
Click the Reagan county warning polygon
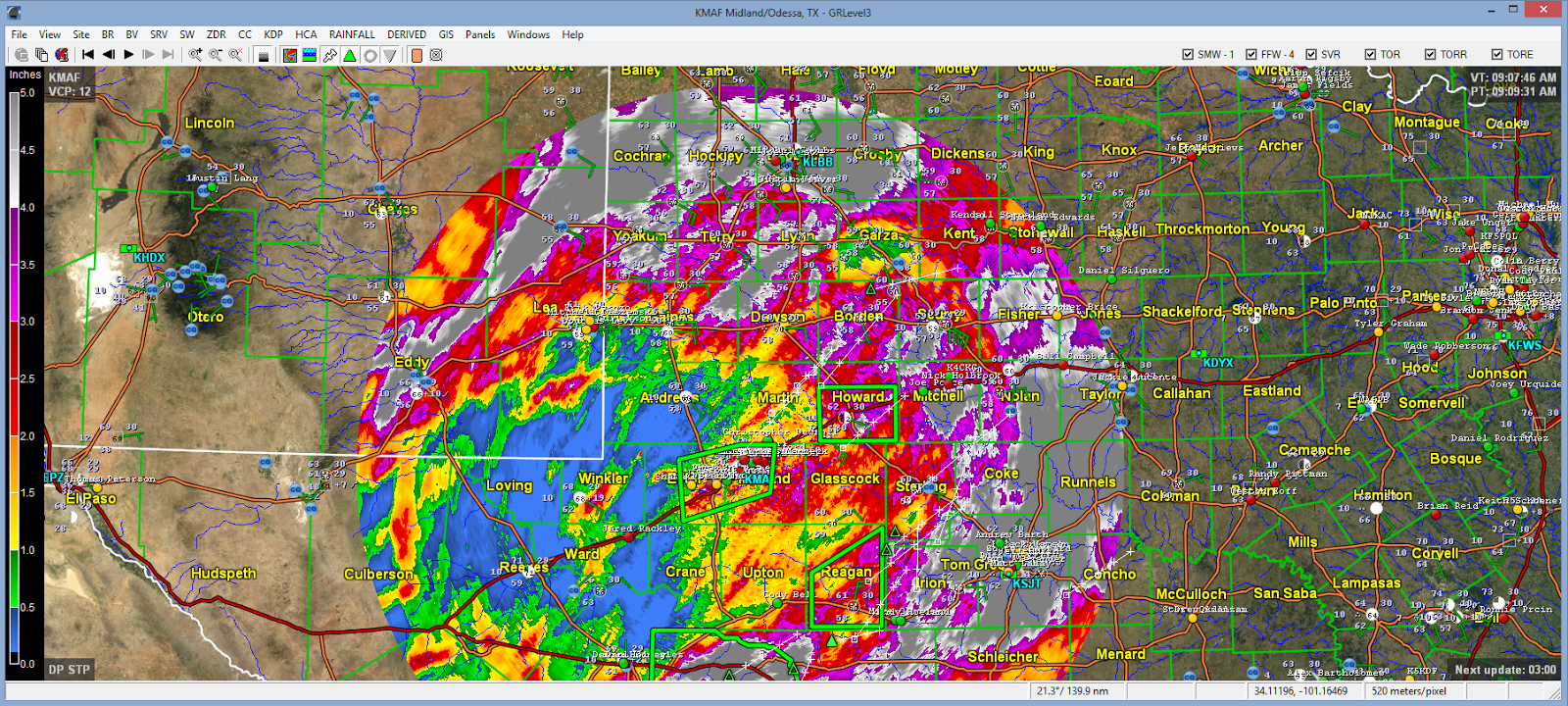tap(847, 579)
